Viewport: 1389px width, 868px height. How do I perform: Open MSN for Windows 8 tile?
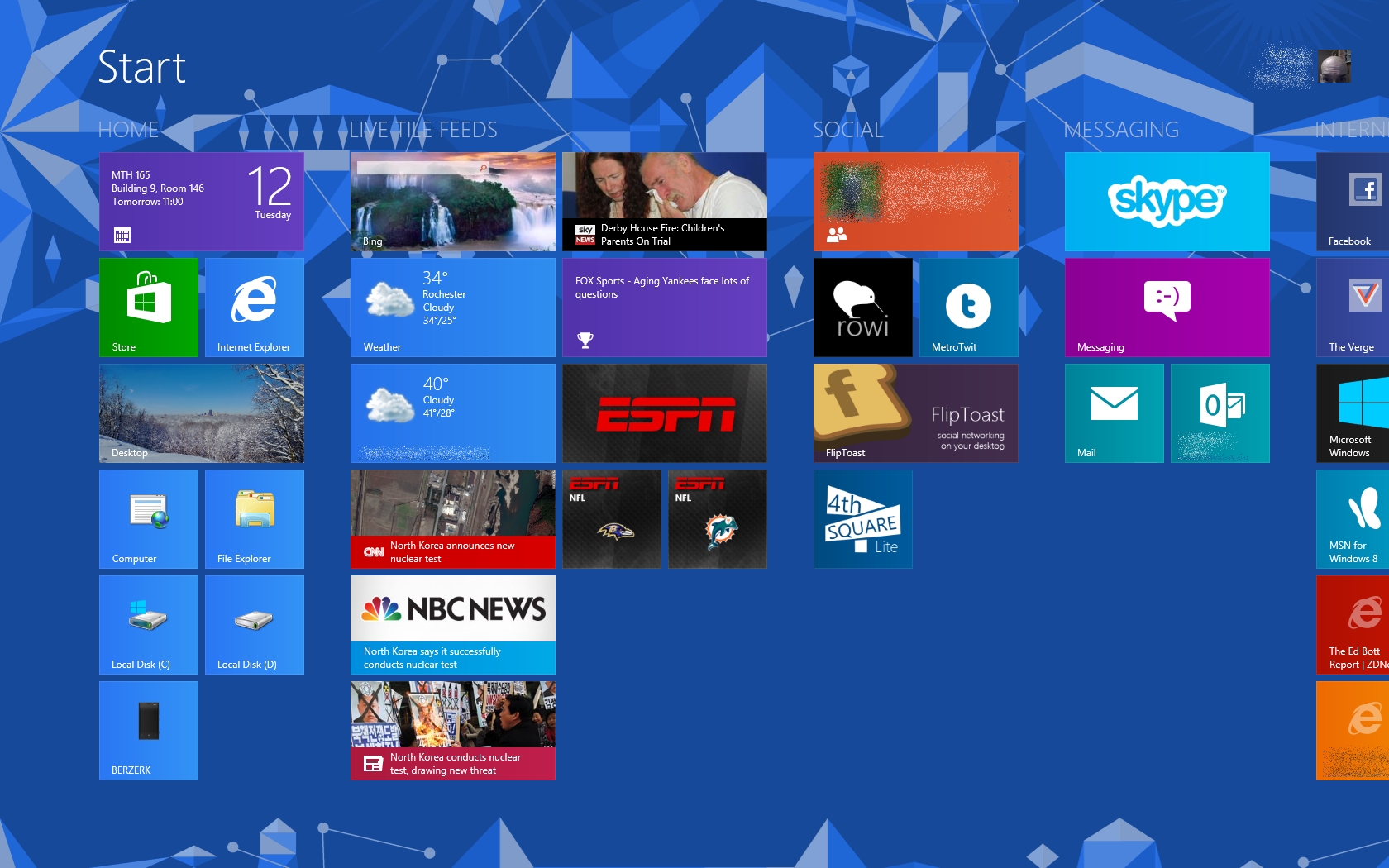(x=1353, y=519)
